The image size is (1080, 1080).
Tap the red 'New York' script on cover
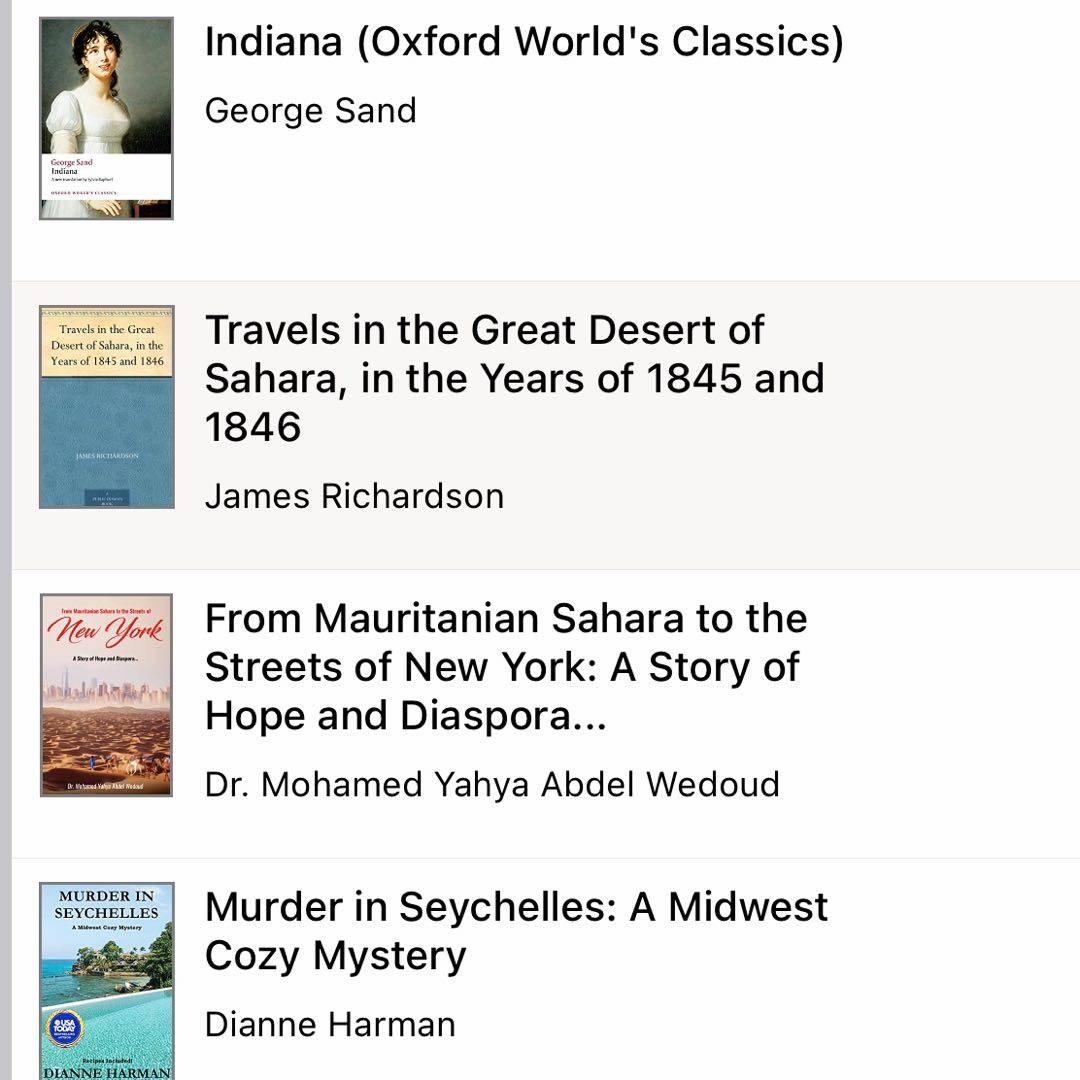coord(106,634)
